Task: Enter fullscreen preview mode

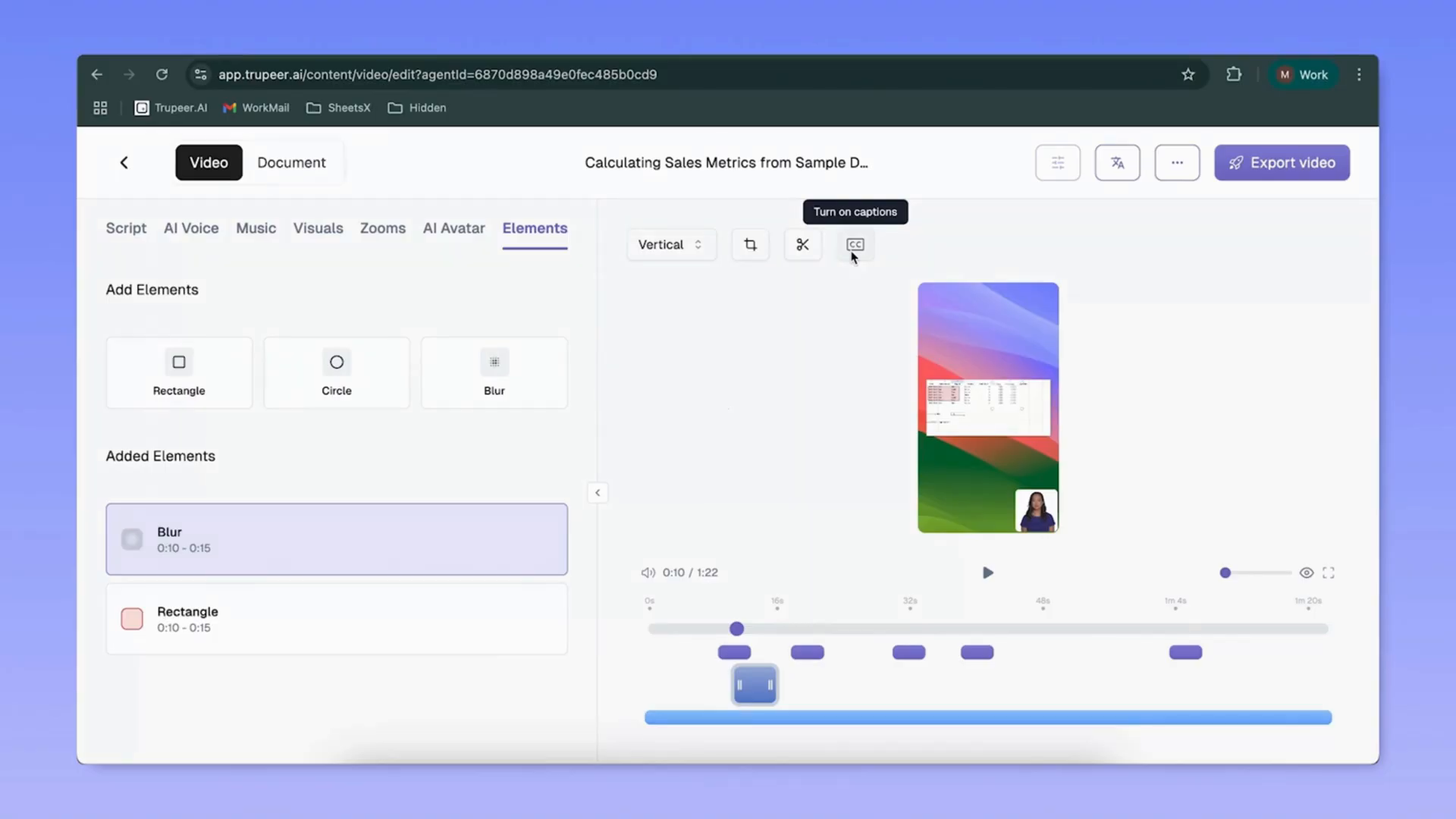Action: pos(1328,573)
